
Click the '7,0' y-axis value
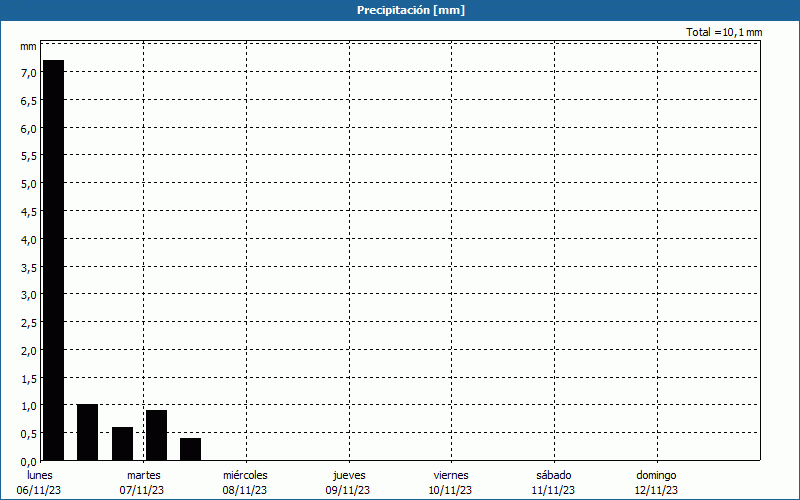(x=29, y=73)
